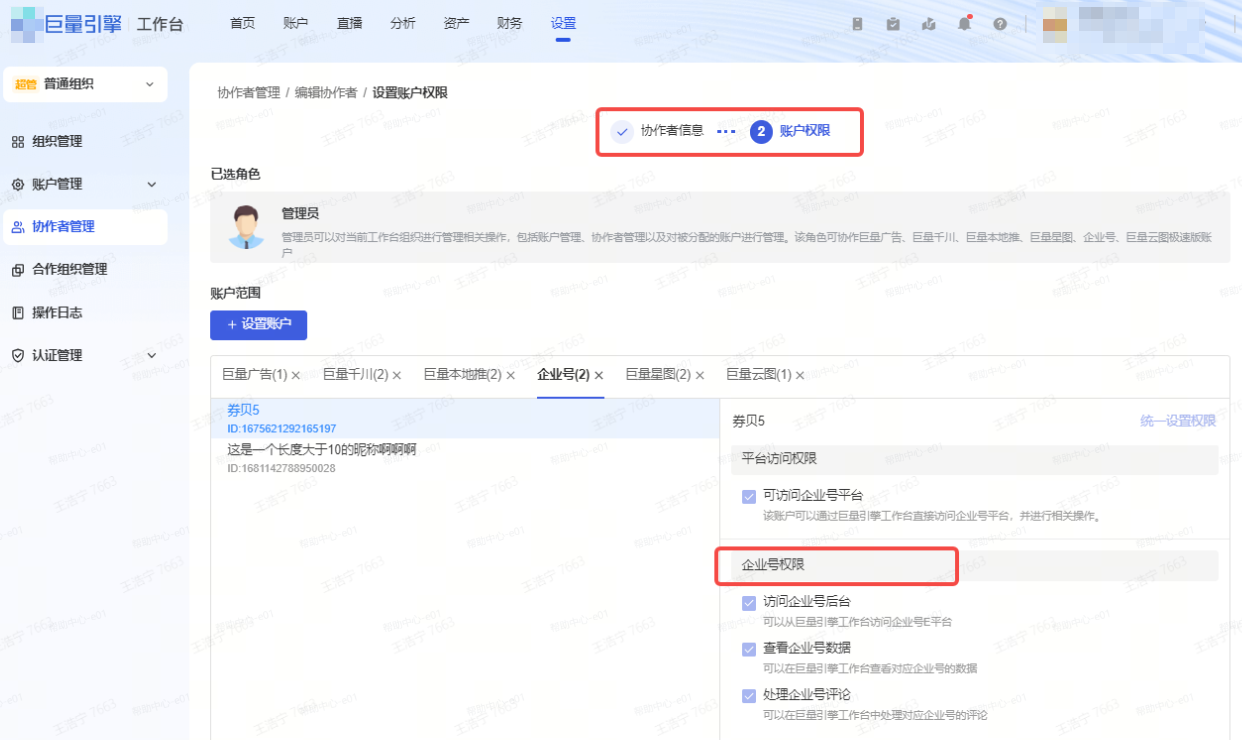The height and width of the screenshot is (740, 1242).
Task: Toggle 可访问企业号平台 checkbox
Action: [x=749, y=496]
